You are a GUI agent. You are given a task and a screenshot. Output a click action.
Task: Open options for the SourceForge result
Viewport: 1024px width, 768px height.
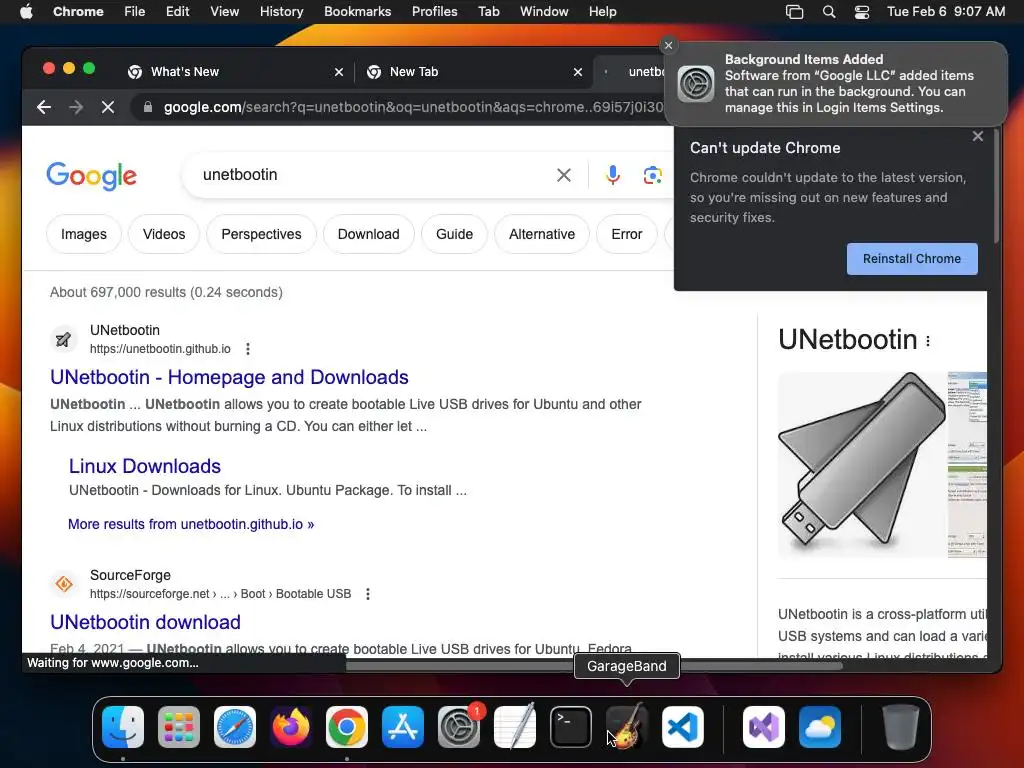click(x=368, y=594)
